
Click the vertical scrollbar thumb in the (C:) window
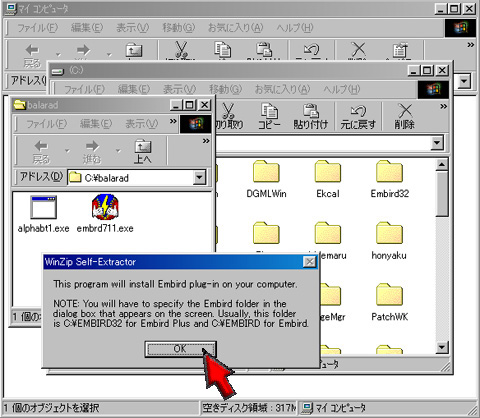[442, 194]
